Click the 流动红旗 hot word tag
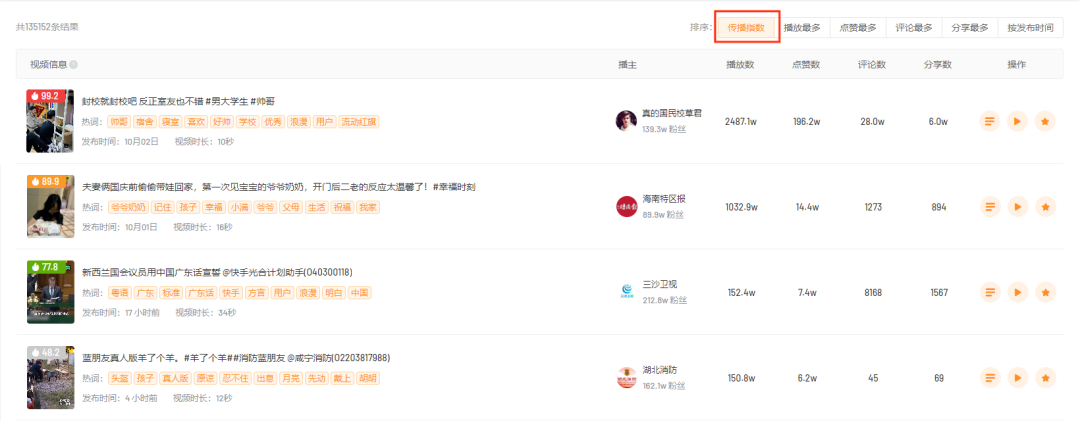The width and height of the screenshot is (1080, 421). pyautogui.click(x=358, y=122)
